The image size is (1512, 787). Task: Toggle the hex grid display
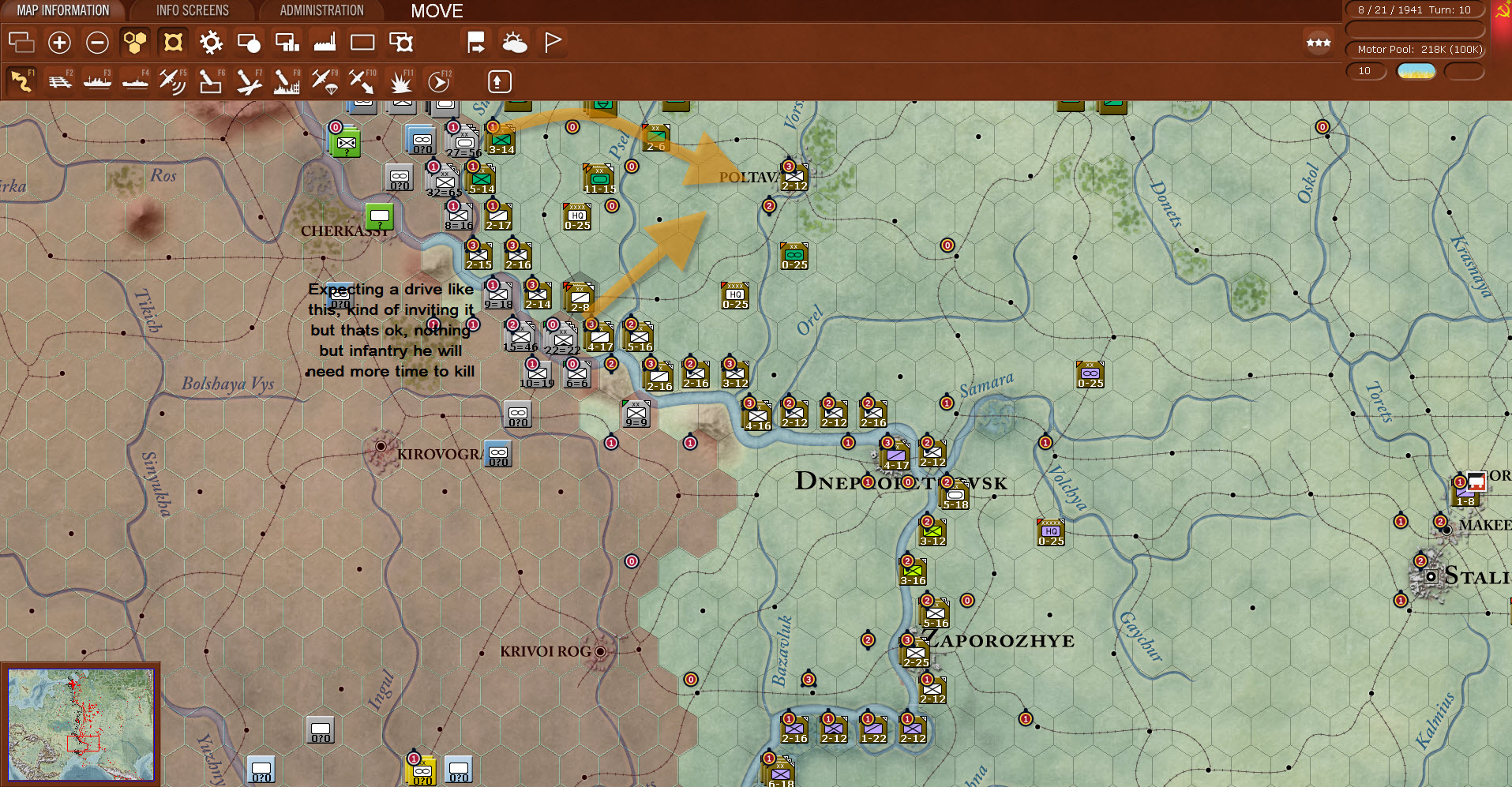135,43
